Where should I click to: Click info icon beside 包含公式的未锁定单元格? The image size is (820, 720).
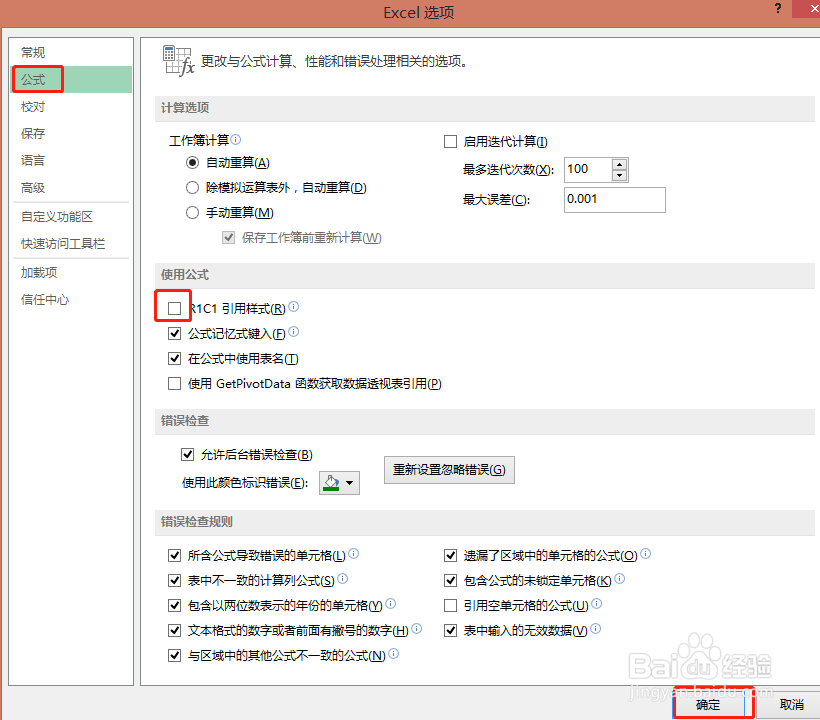point(620,578)
